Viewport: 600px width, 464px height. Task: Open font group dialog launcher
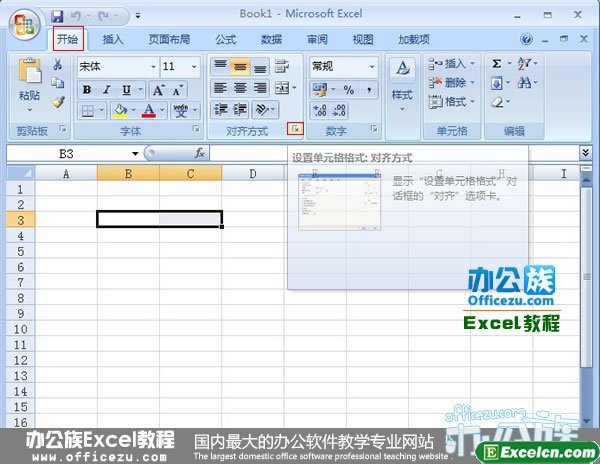(196, 129)
